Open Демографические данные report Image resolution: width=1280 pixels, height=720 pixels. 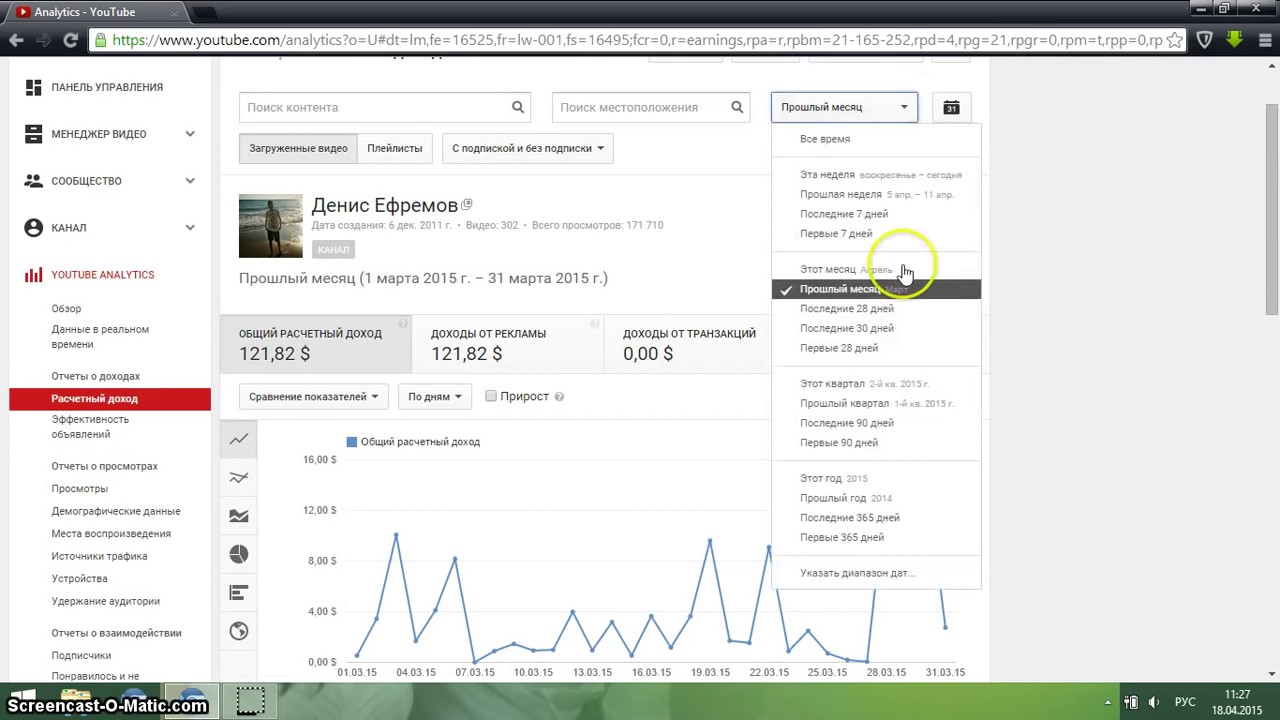coord(116,511)
